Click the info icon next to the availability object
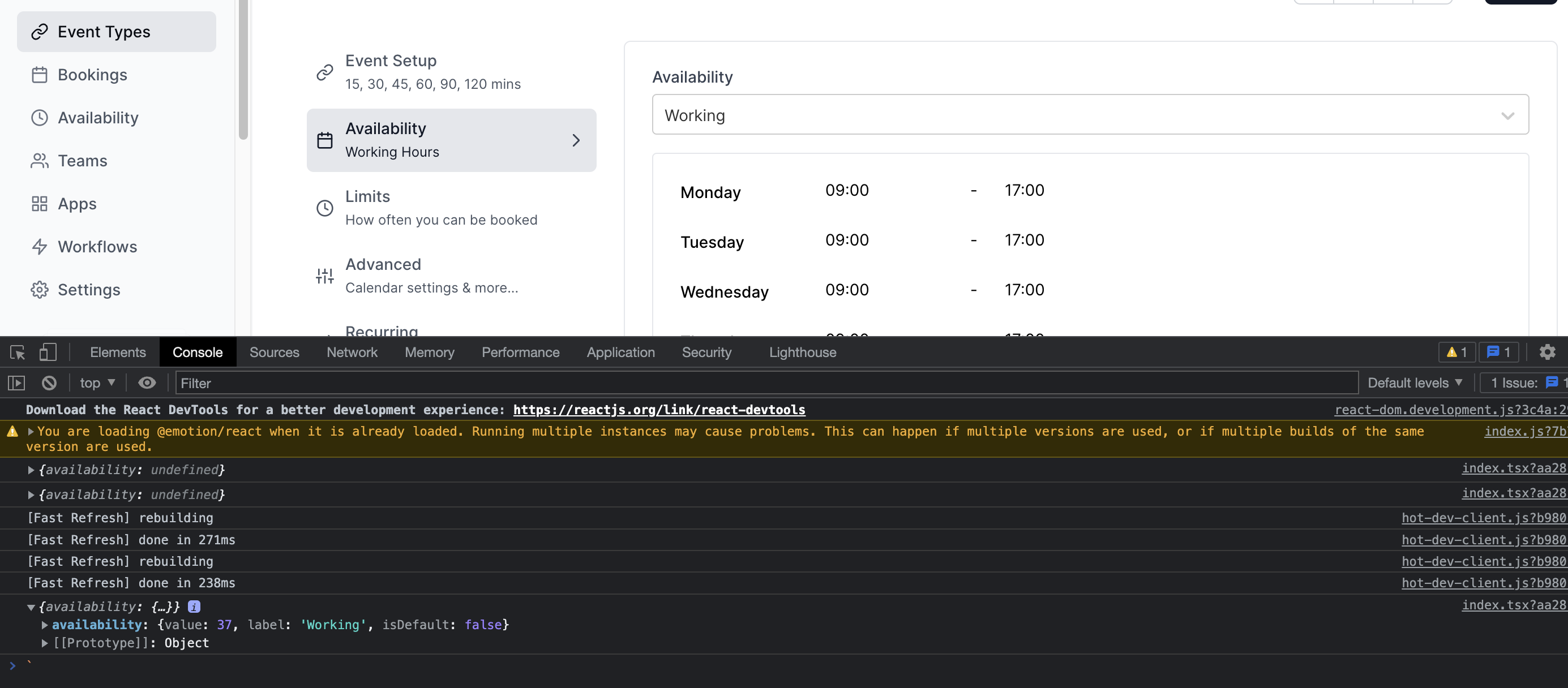Viewport: 1568px width, 688px height. pyautogui.click(x=193, y=606)
